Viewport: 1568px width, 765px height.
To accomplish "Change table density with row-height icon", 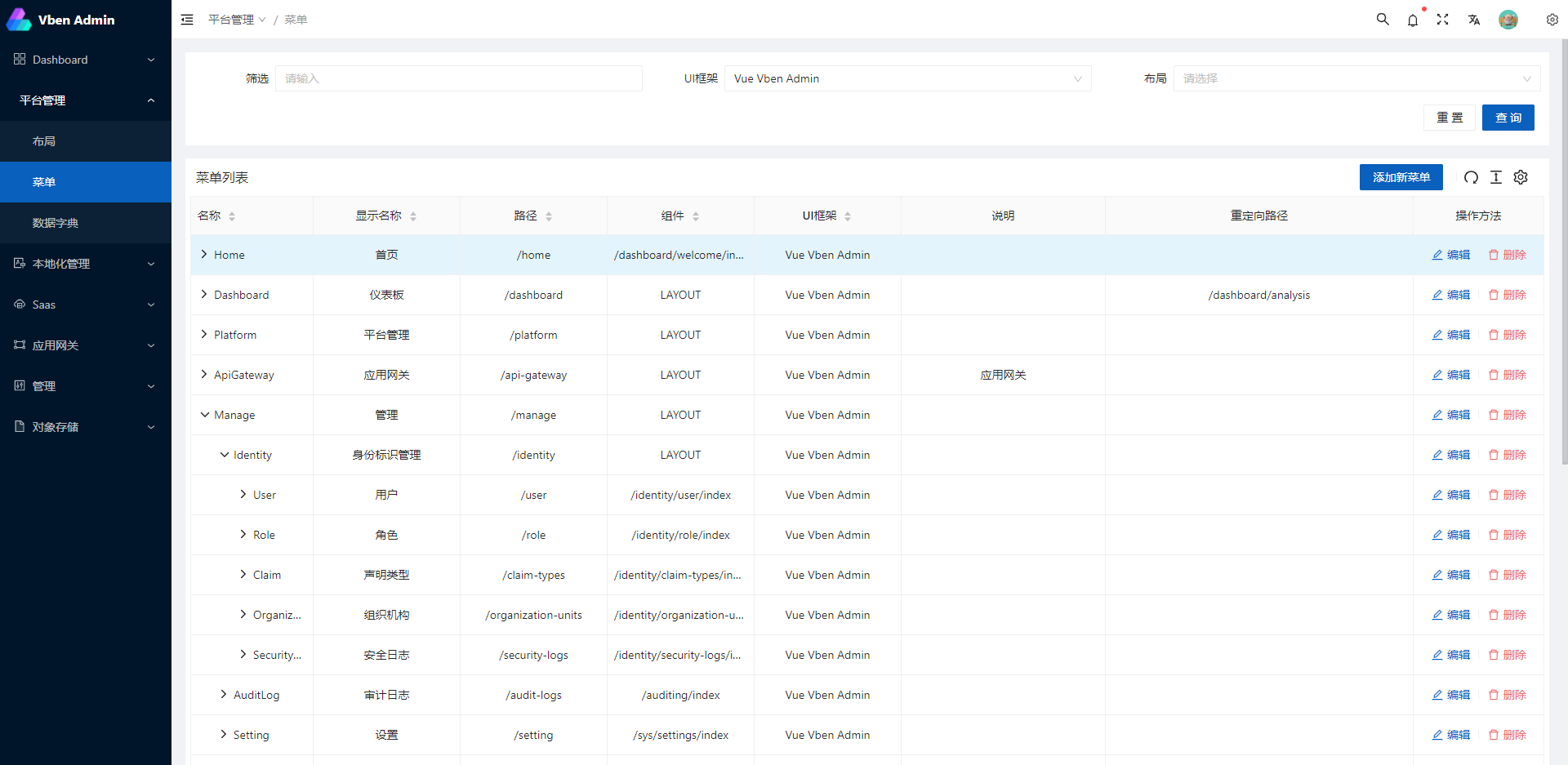I will (1496, 177).
